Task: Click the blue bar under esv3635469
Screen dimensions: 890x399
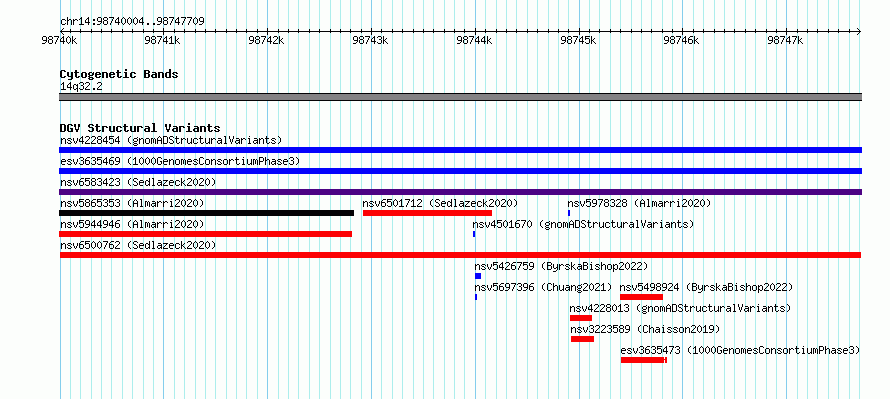Action: pos(460,171)
